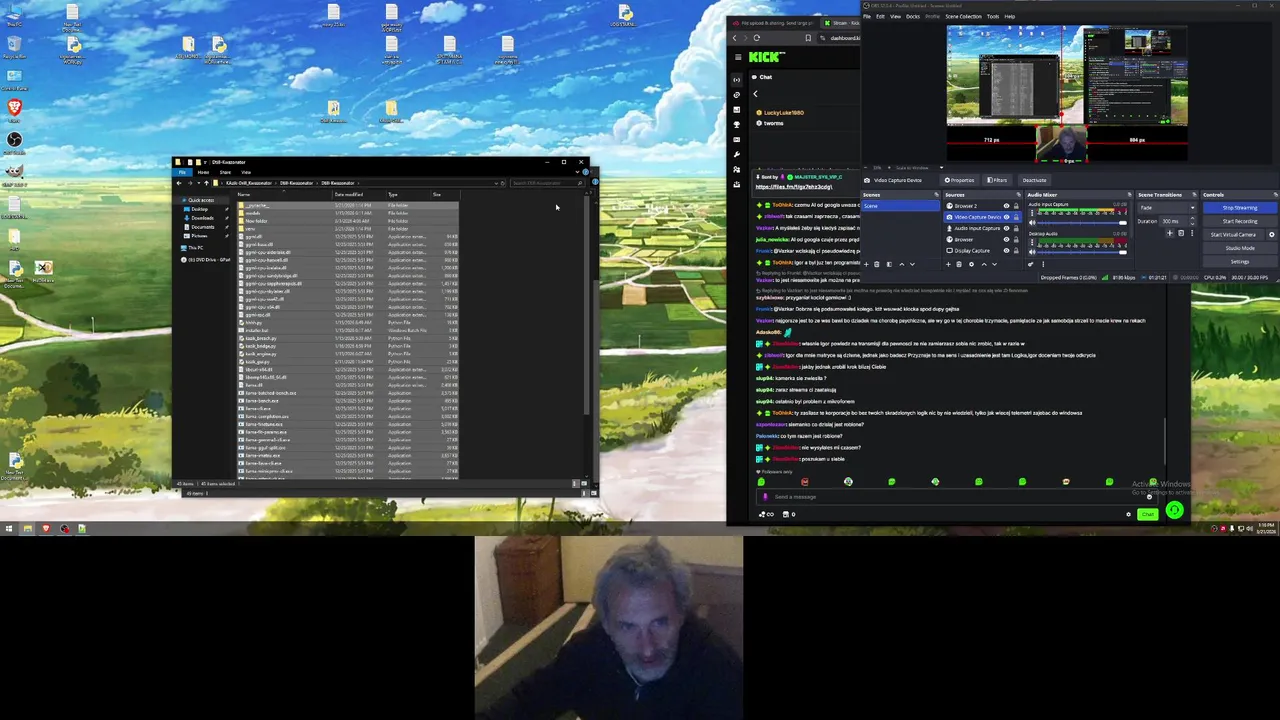Open source Filters button
1280x720 pixels.
tap(997, 180)
